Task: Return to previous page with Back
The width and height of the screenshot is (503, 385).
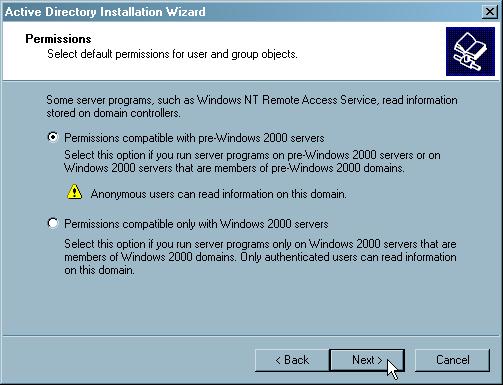Action: (x=292, y=360)
